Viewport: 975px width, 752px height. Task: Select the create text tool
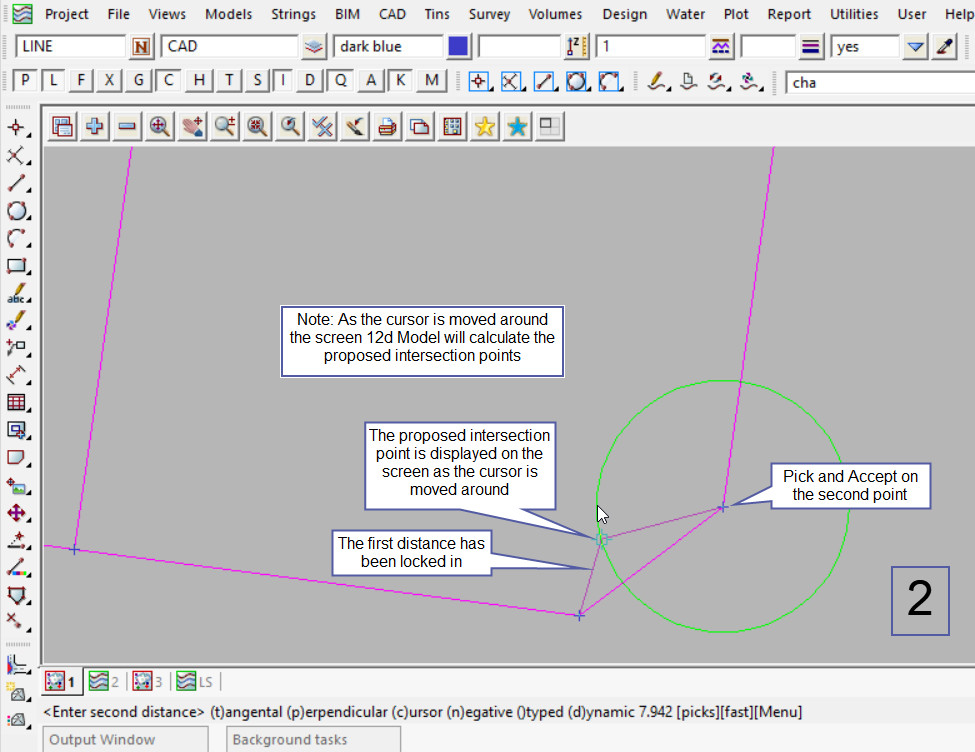click(16, 295)
